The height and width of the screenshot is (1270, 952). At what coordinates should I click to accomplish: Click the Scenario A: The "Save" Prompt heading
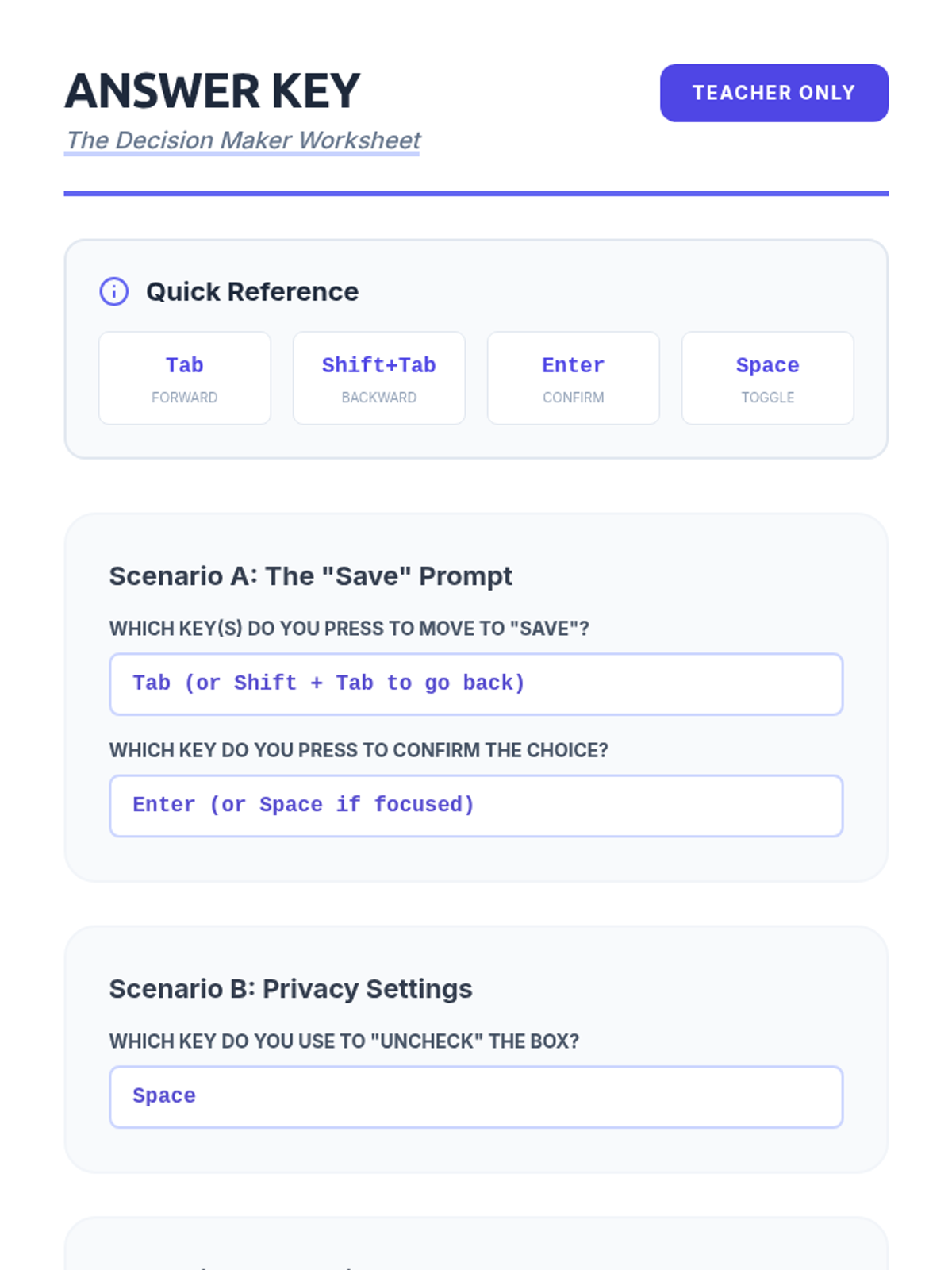pos(310,575)
